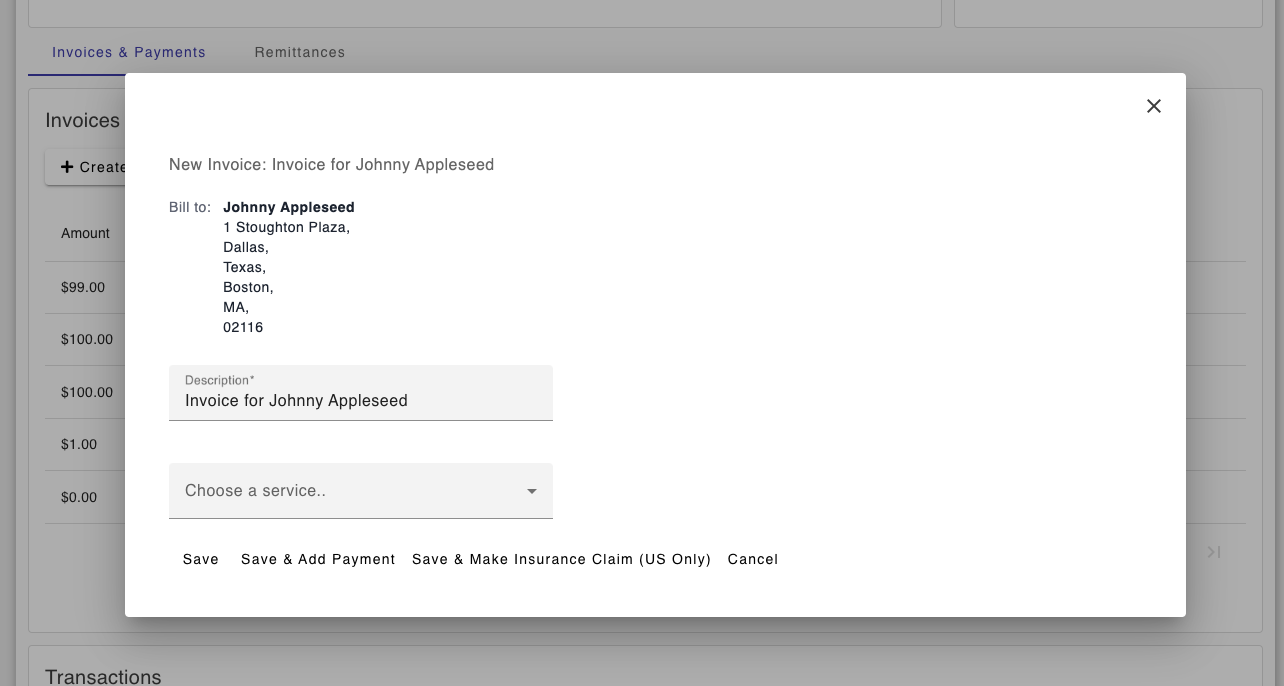The image size is (1284, 686).
Task: Click the dropdown arrow on the service selector
Action: 531,491
